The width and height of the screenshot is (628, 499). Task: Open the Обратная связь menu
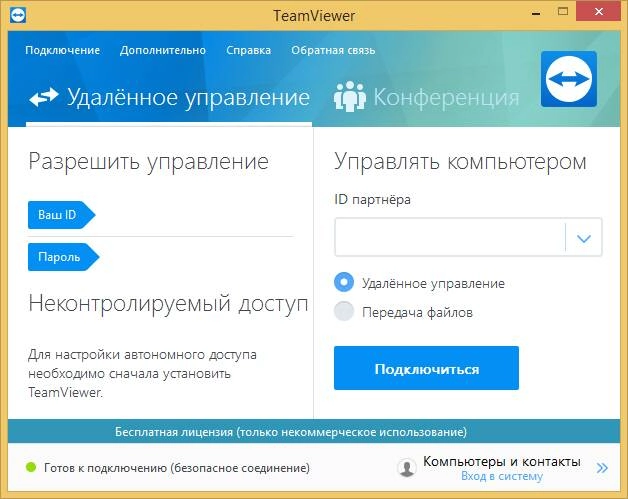click(x=333, y=50)
